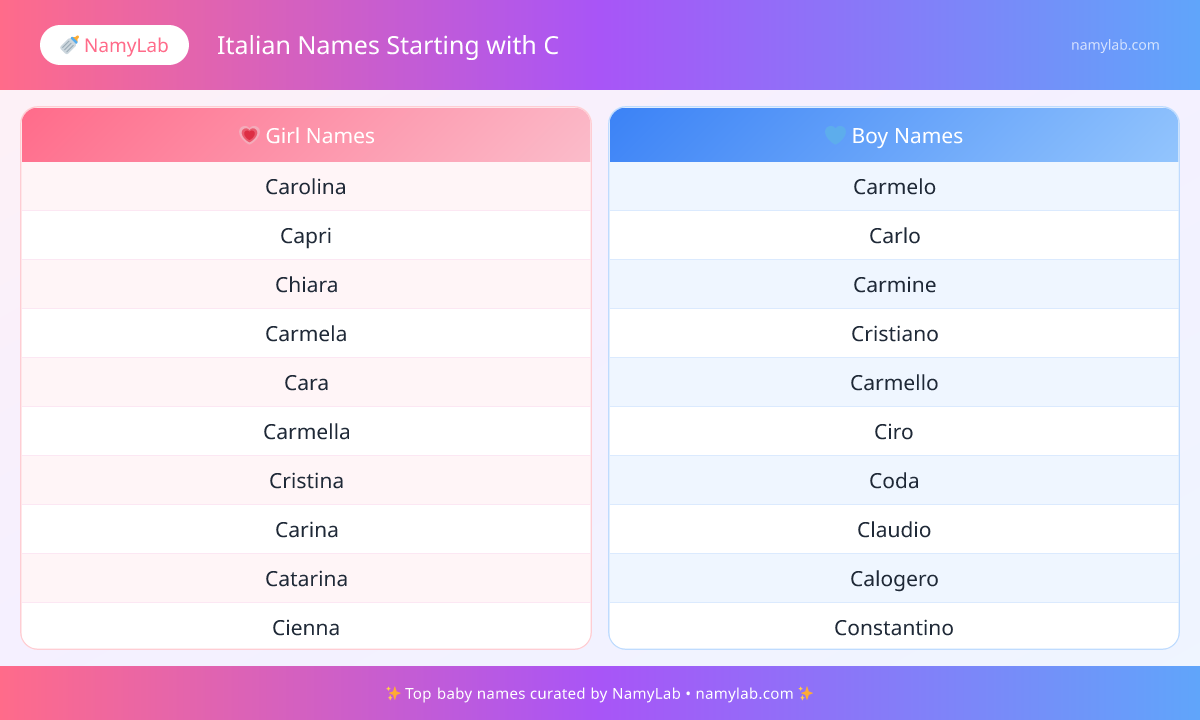Choose the girl name Carolina
The height and width of the screenshot is (720, 1200).
pyautogui.click(x=306, y=186)
